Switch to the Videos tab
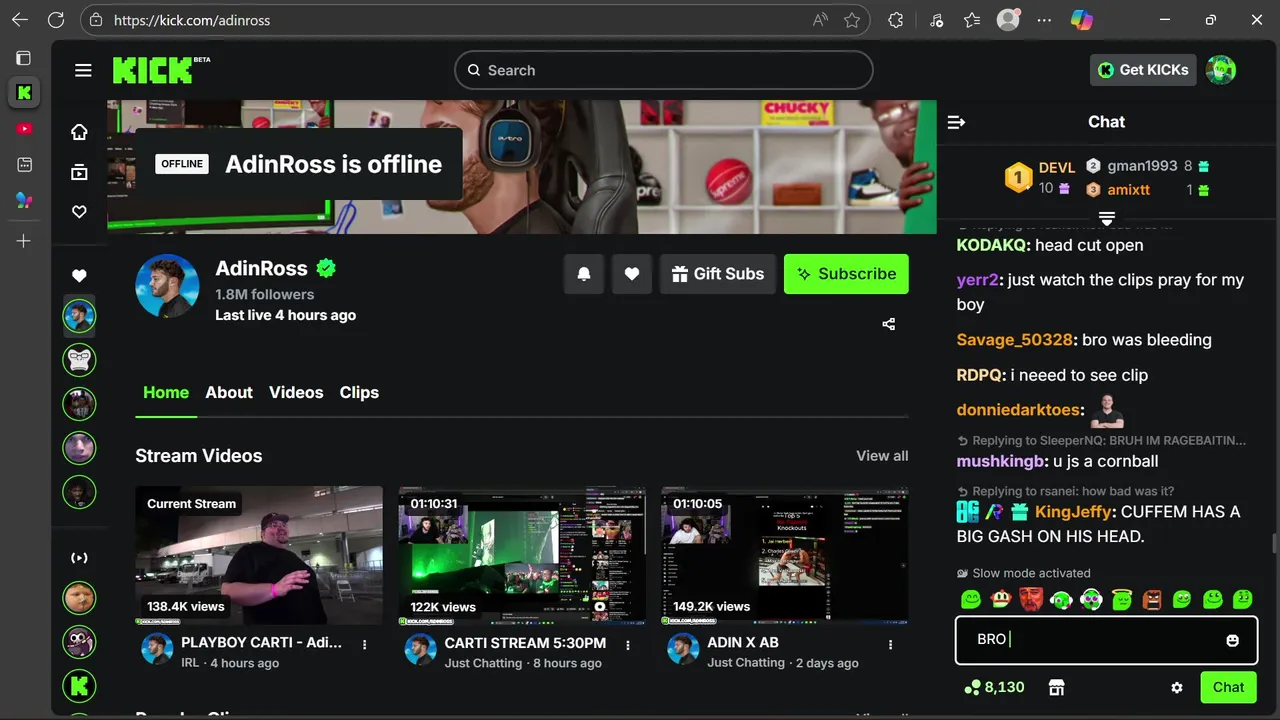Viewport: 1280px width, 720px height. click(296, 392)
